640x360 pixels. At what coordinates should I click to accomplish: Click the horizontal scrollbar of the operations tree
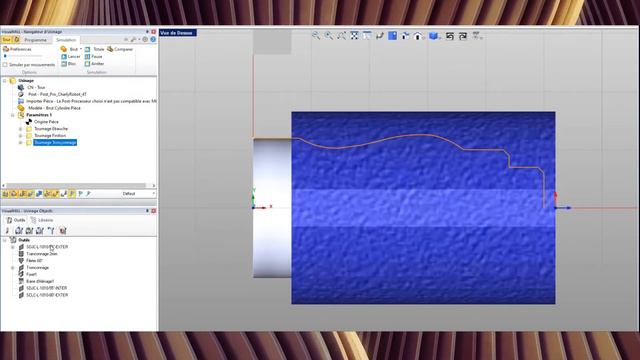click(x=76, y=185)
